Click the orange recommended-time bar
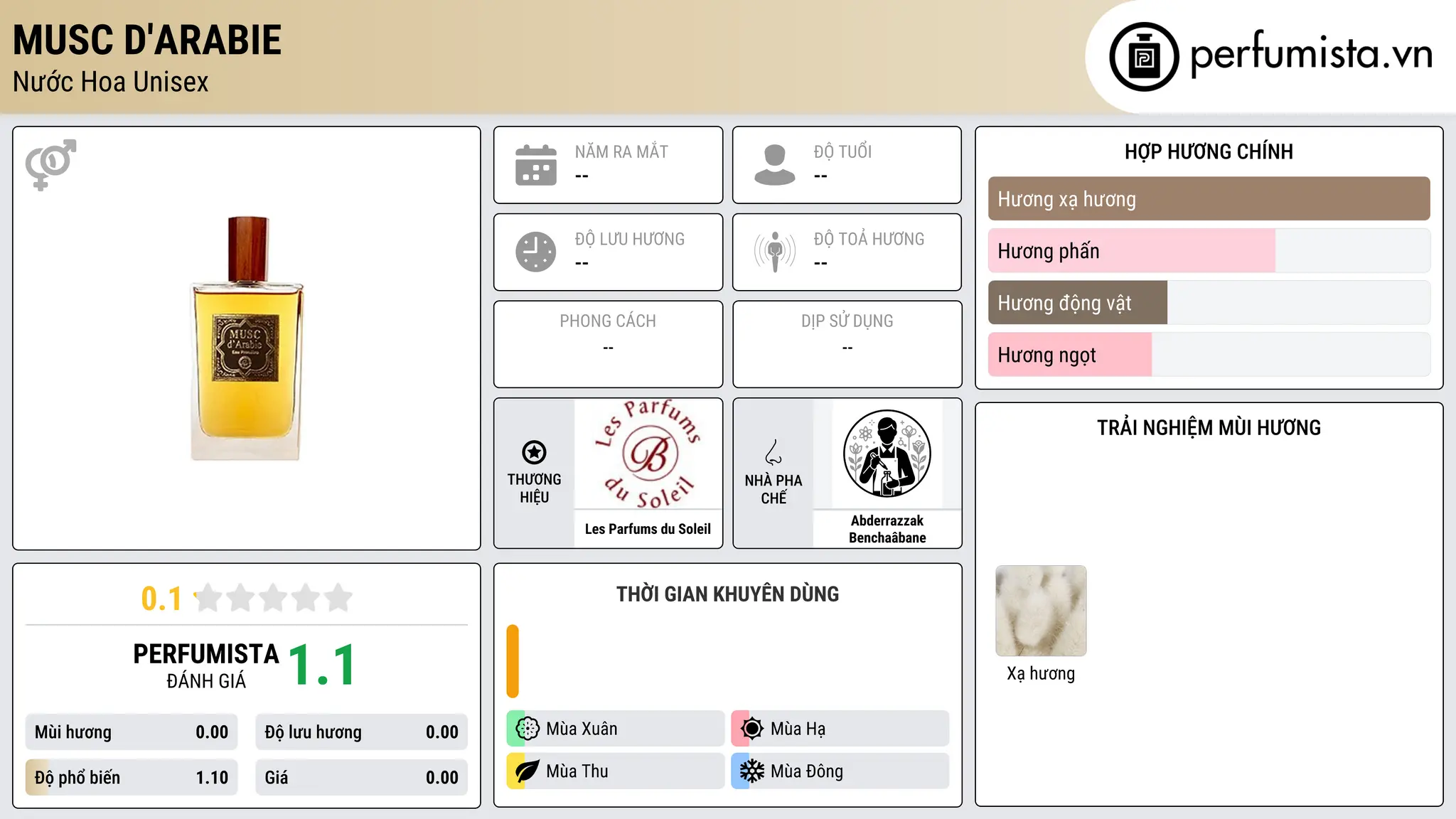This screenshot has height=819, width=1456. 513,661
